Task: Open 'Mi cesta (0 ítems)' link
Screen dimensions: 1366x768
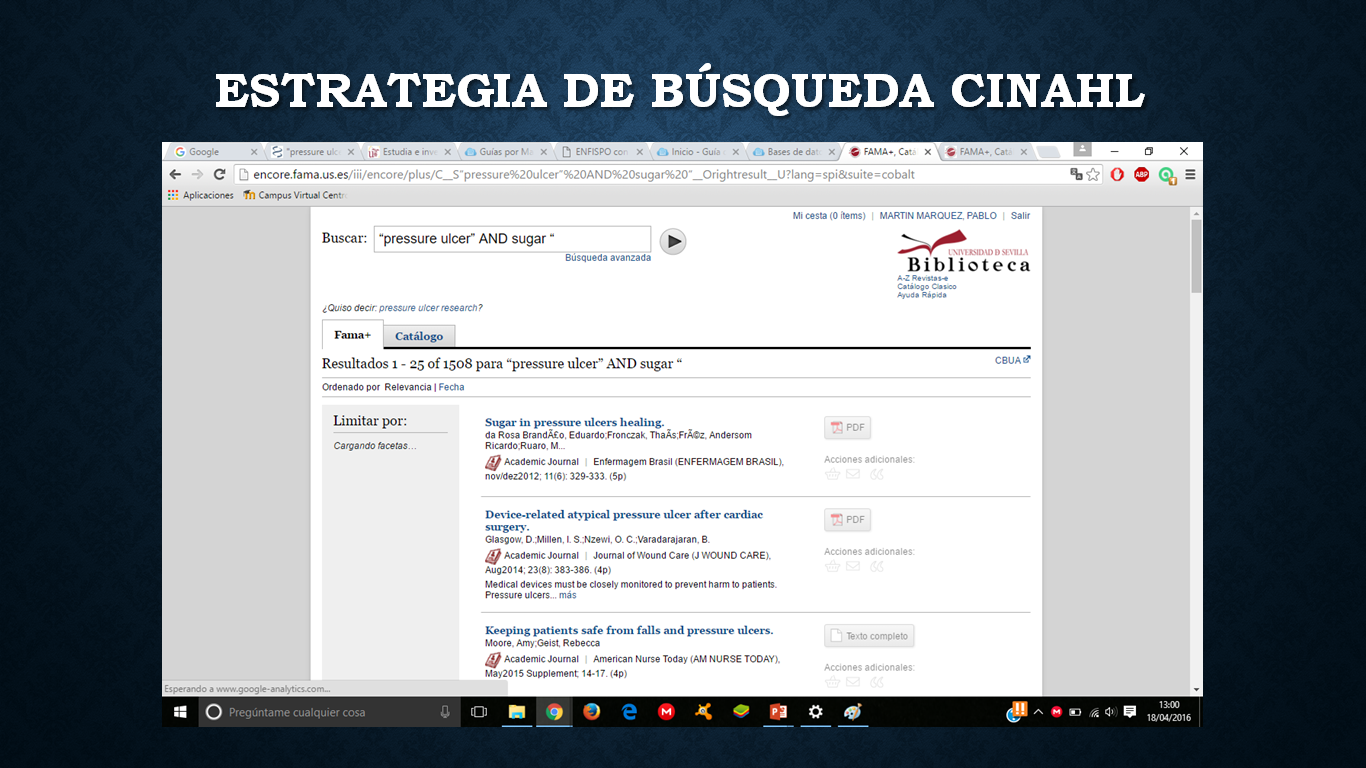Action: coord(829,216)
